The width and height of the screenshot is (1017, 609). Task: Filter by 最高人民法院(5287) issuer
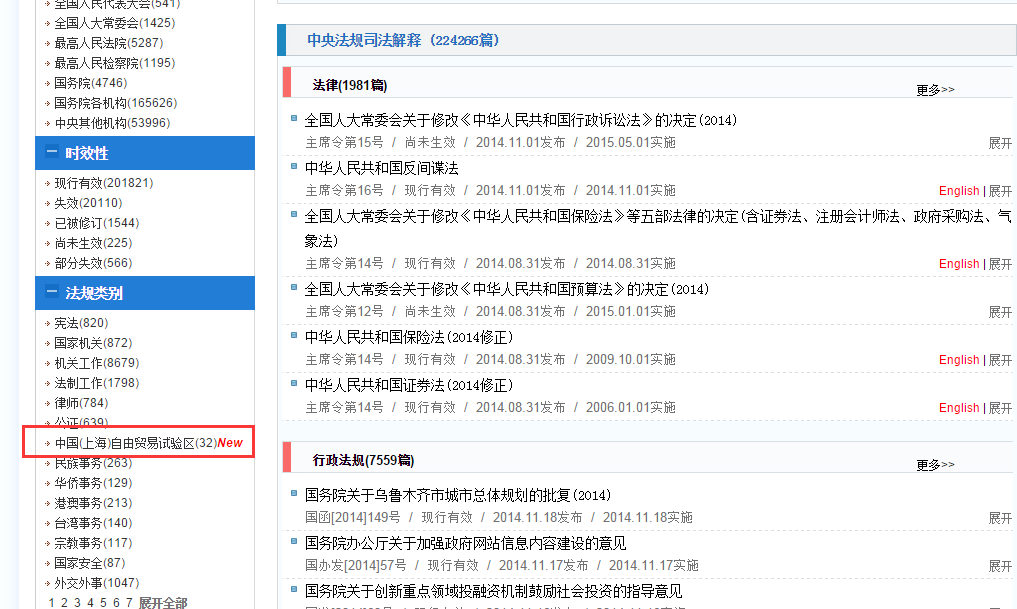[108, 43]
